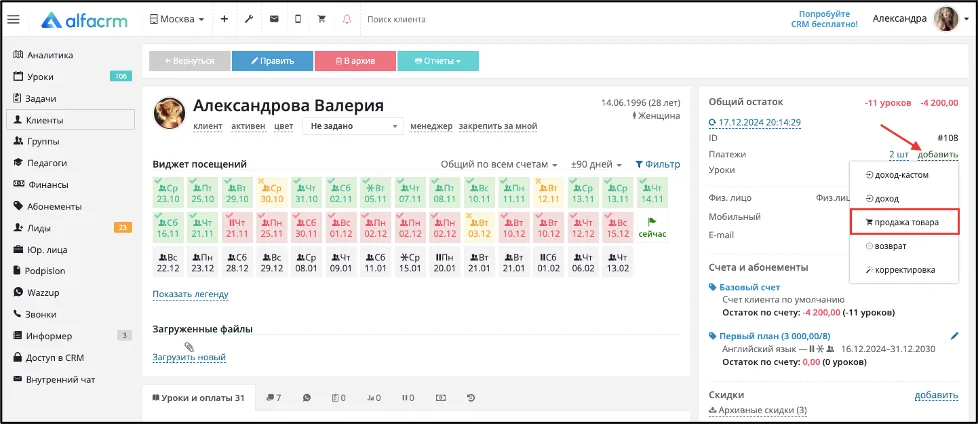This screenshot has height=424, width=979.
Task: Open the comments tab showing 7
Action: pos(274,397)
